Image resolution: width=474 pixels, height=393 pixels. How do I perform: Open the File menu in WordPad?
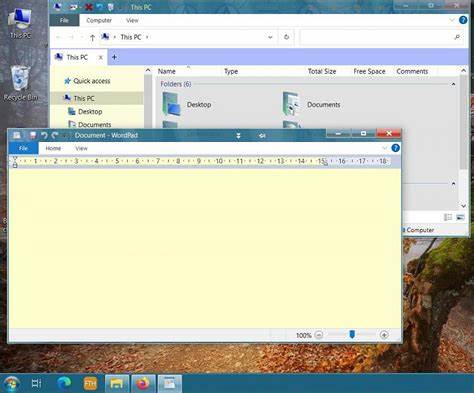tap(23, 148)
